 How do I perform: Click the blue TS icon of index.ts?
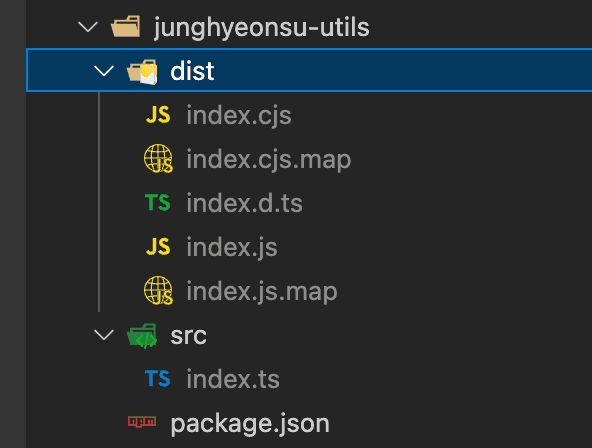158,378
